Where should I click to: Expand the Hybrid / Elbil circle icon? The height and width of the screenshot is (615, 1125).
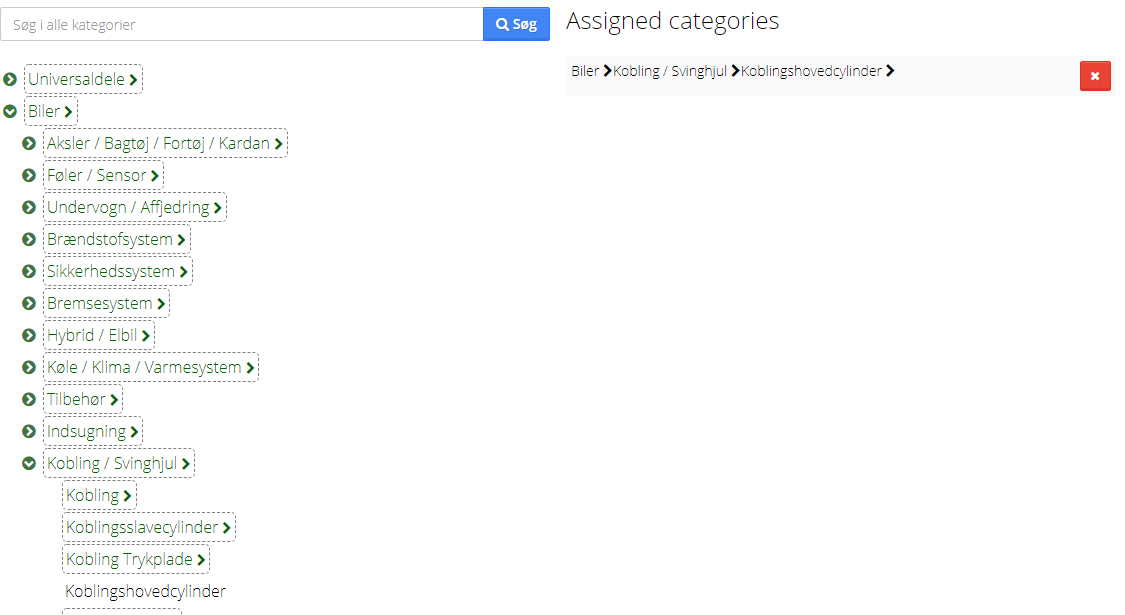coord(29,335)
